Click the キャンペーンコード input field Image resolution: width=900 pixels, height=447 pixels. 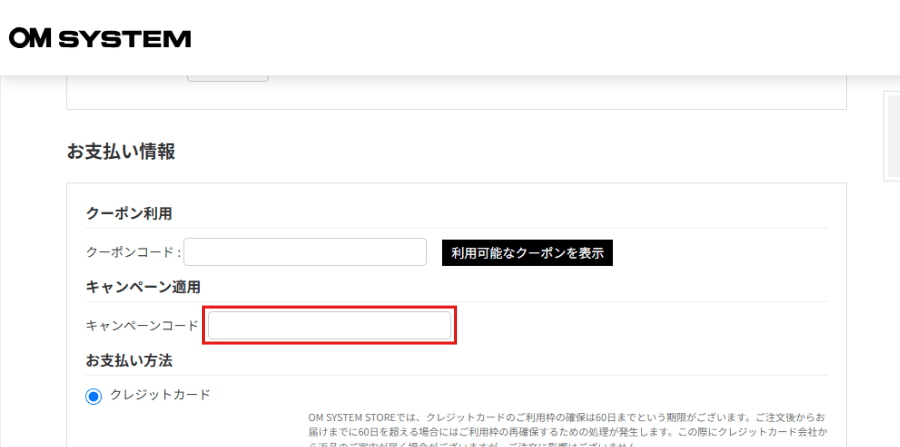coord(330,326)
